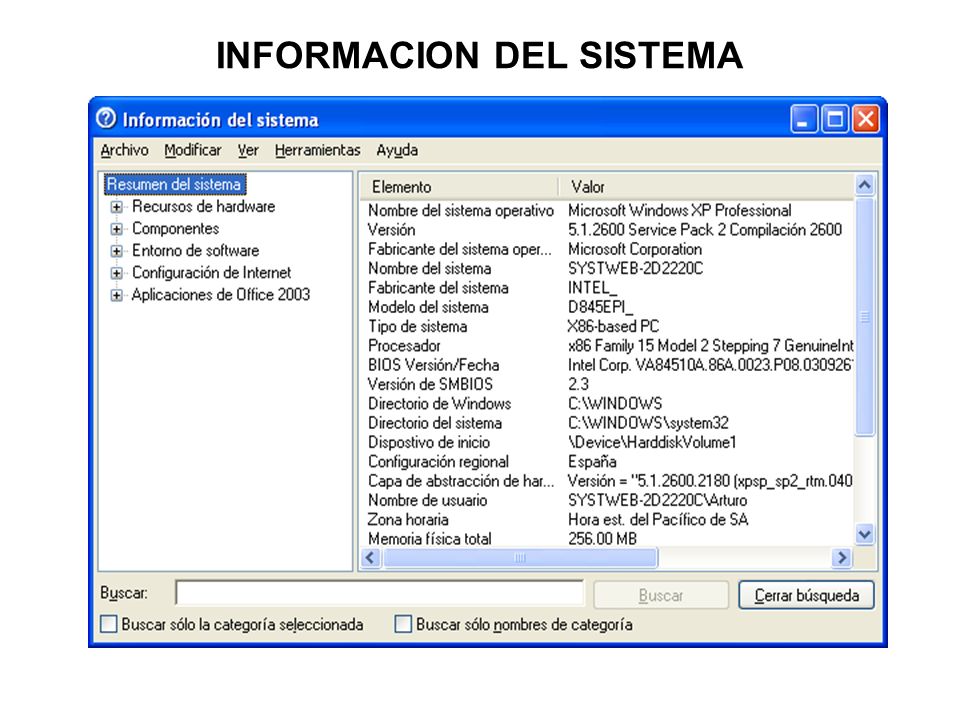Select Entorno de software tree item
Viewport: 960px width, 720px height.
click(x=195, y=250)
